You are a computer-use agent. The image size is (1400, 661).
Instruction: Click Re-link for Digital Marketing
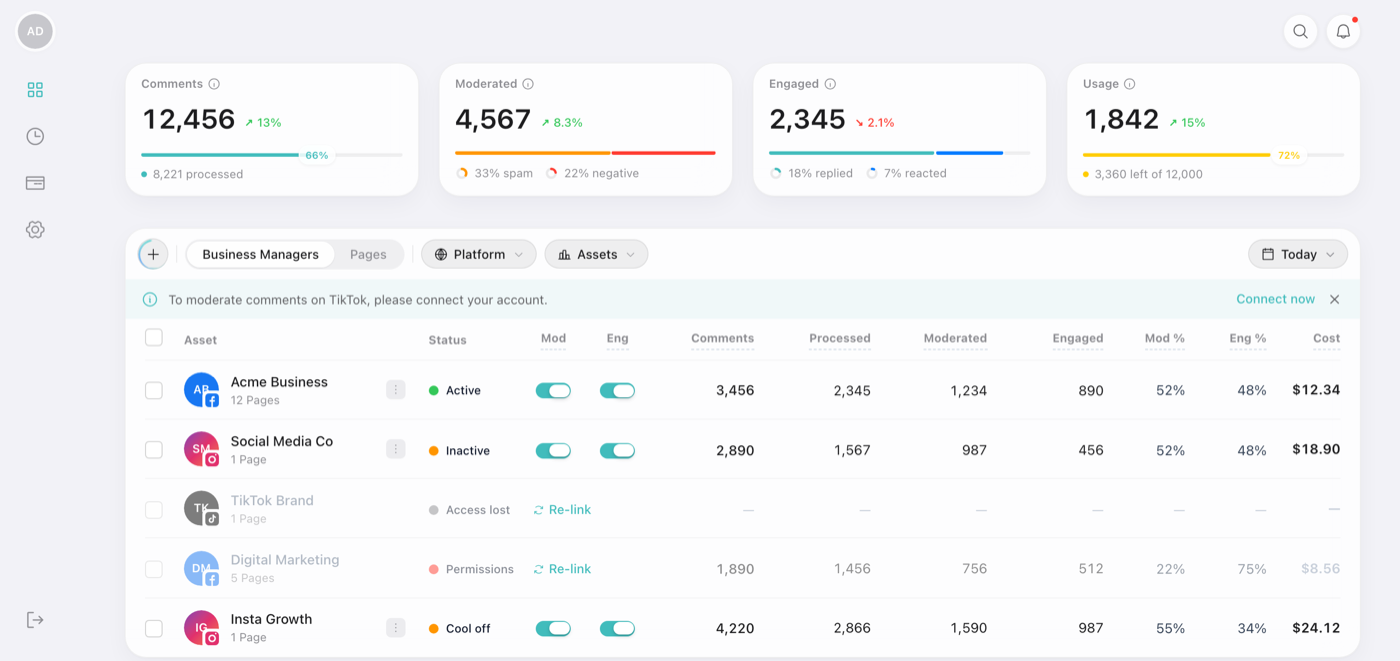(562, 569)
